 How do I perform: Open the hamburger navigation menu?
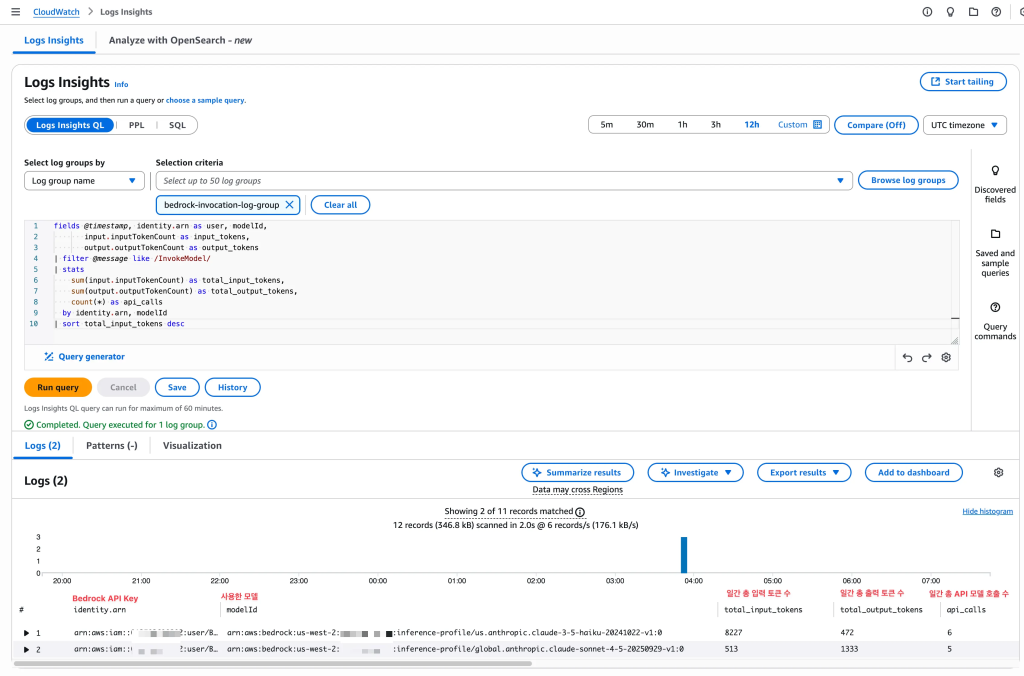coord(15,12)
